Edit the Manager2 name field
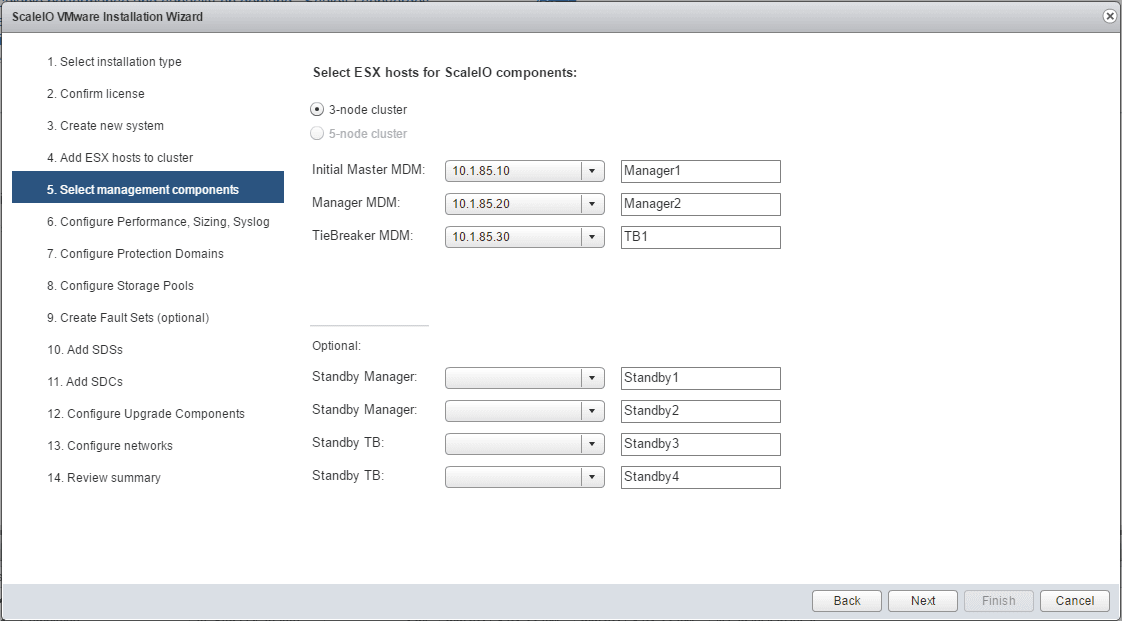The image size is (1122, 621). pyautogui.click(x=701, y=204)
